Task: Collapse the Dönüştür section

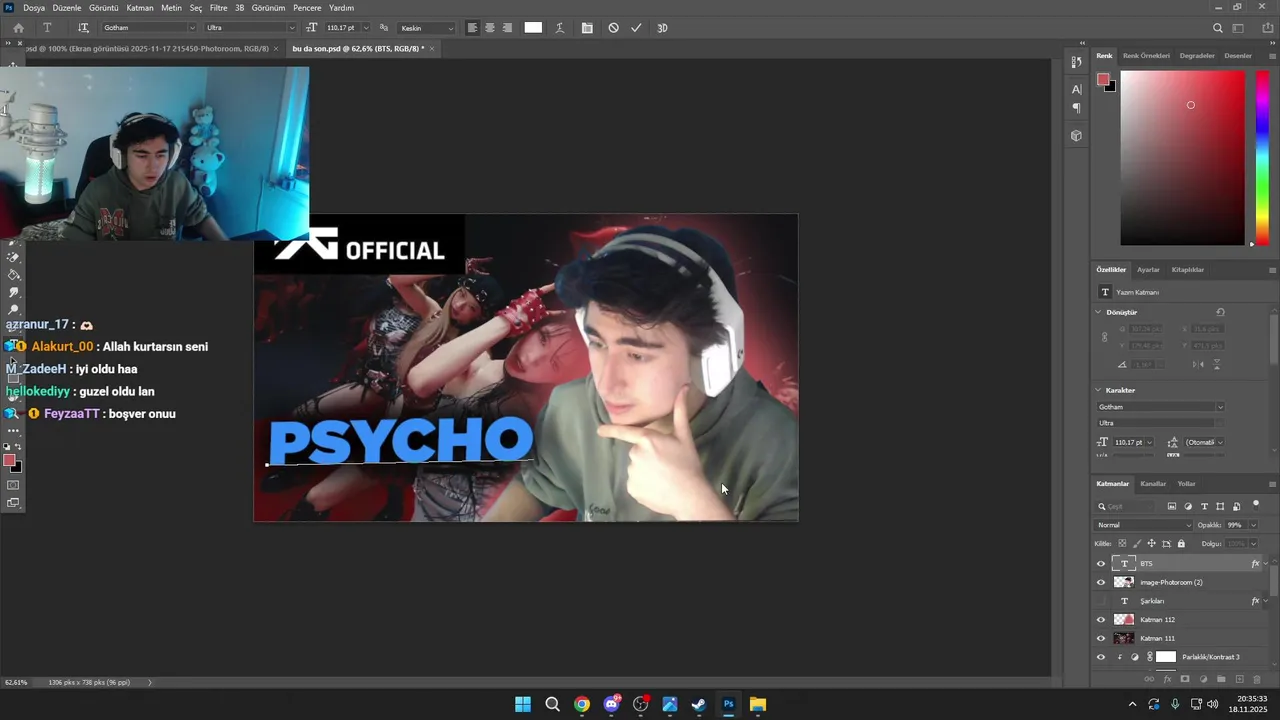Action: 1099,312
